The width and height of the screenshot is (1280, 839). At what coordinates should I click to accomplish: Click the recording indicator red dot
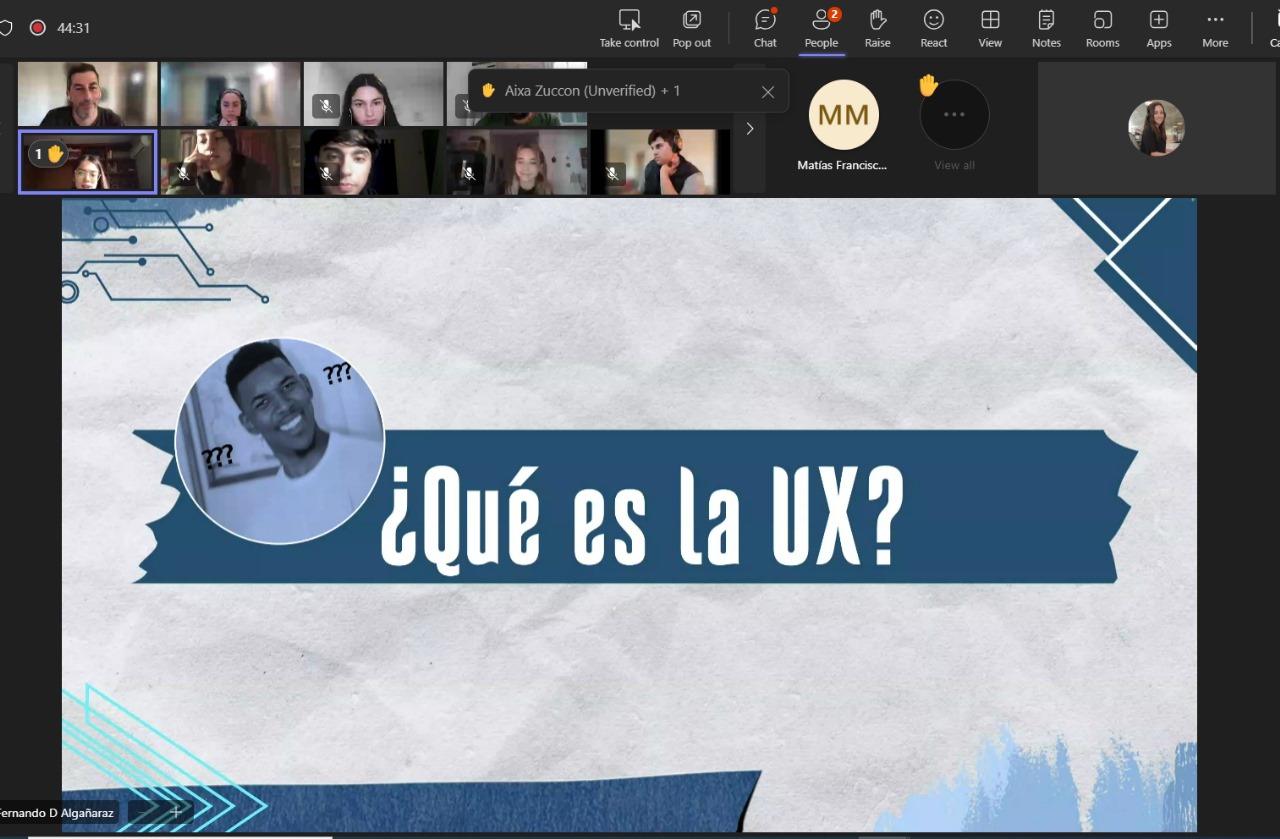pyautogui.click(x=38, y=28)
